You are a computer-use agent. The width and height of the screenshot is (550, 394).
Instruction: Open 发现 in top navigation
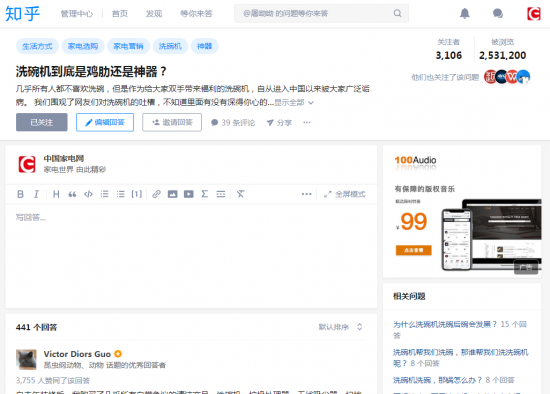pos(154,14)
